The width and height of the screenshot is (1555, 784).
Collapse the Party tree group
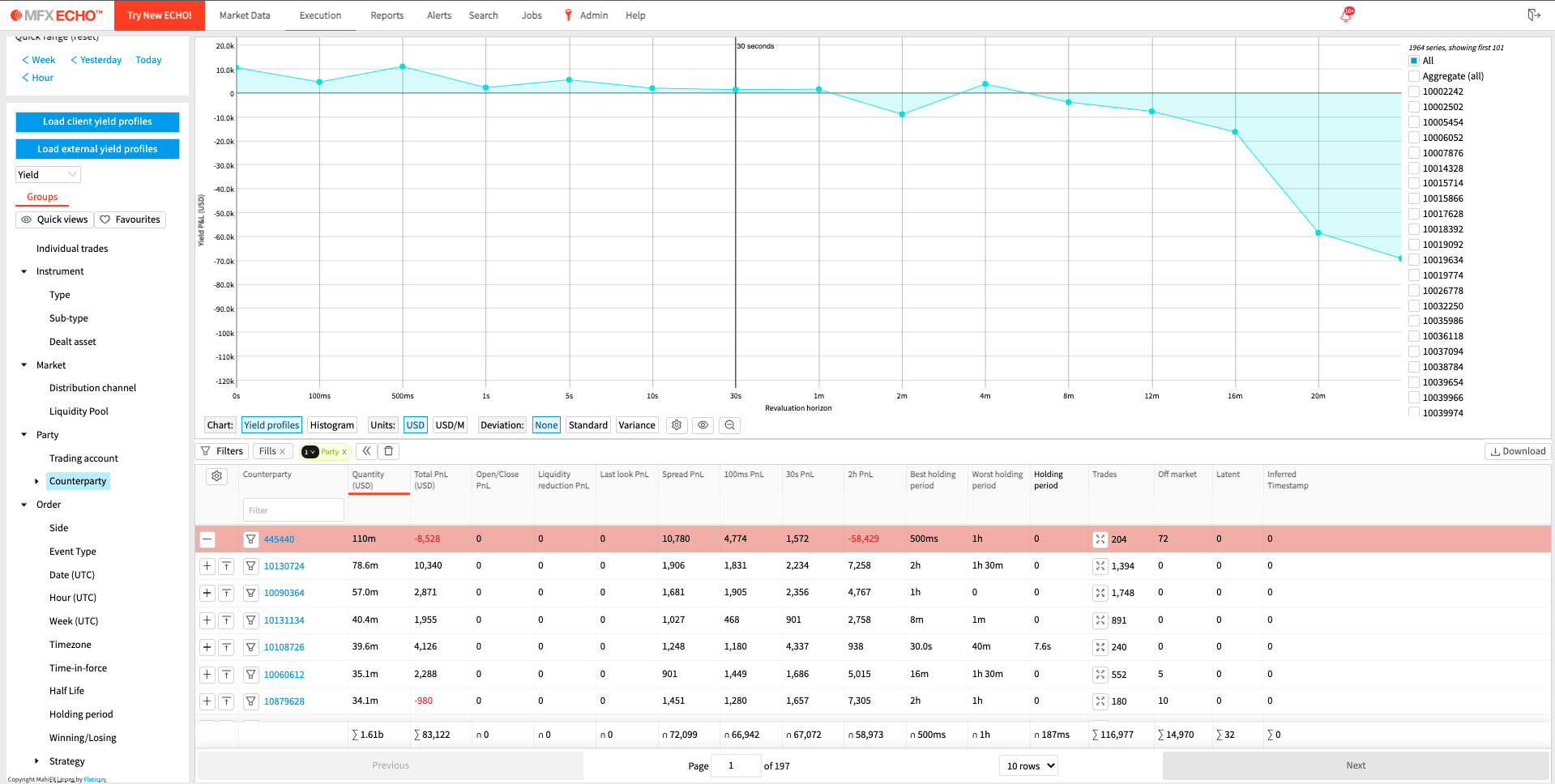(x=23, y=435)
